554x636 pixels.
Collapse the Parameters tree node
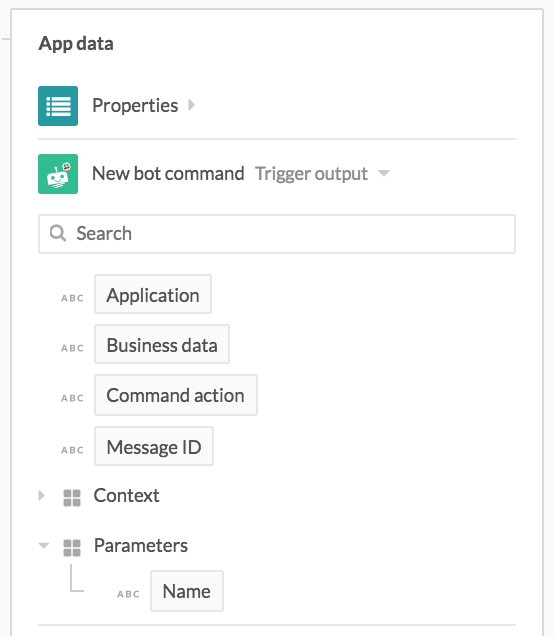pyautogui.click(x=44, y=545)
